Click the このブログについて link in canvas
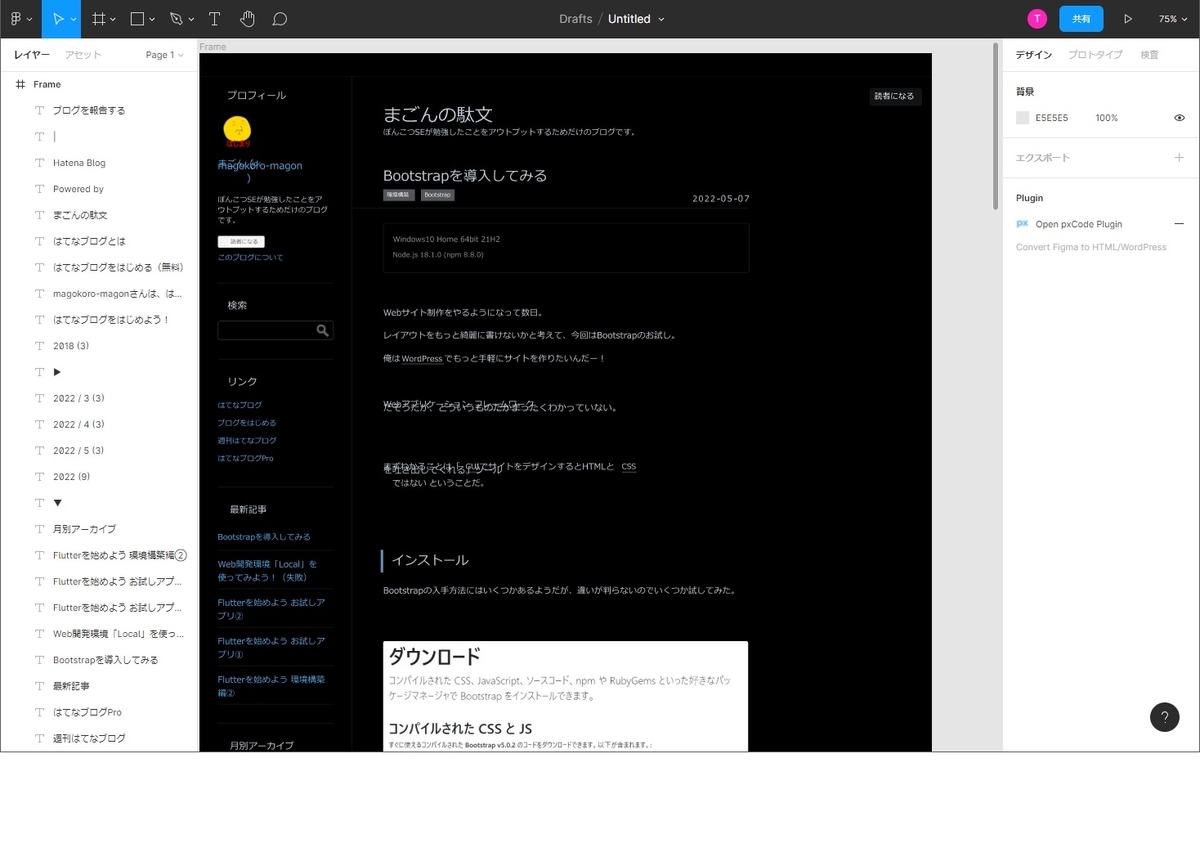Screen dimensions: 1200x848 click(250, 257)
